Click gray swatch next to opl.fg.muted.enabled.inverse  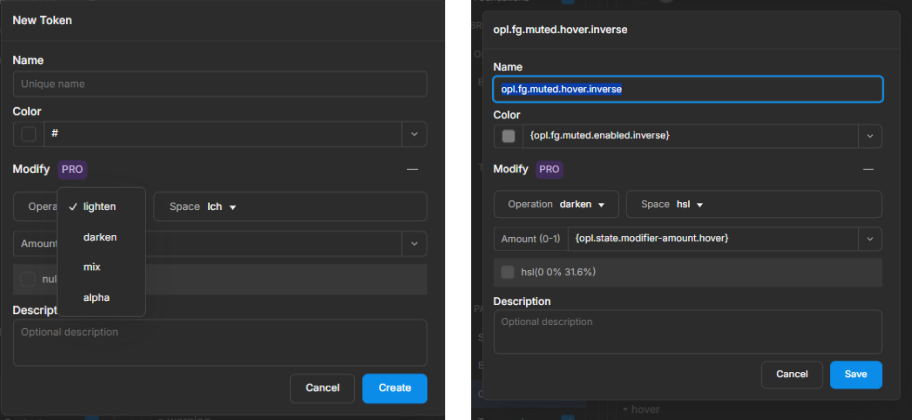click(x=508, y=135)
